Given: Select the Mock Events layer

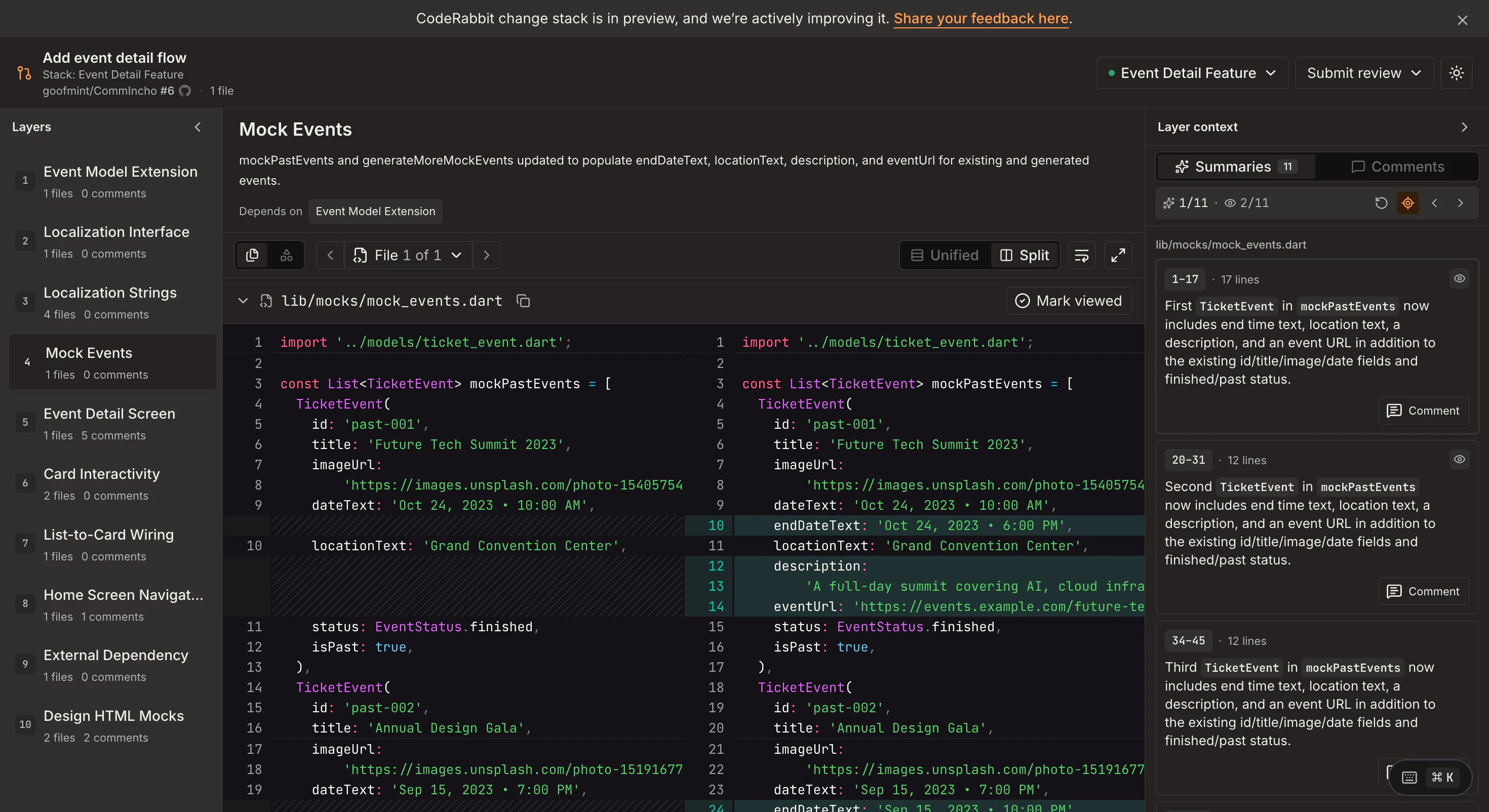Looking at the screenshot, I should 113,362.
